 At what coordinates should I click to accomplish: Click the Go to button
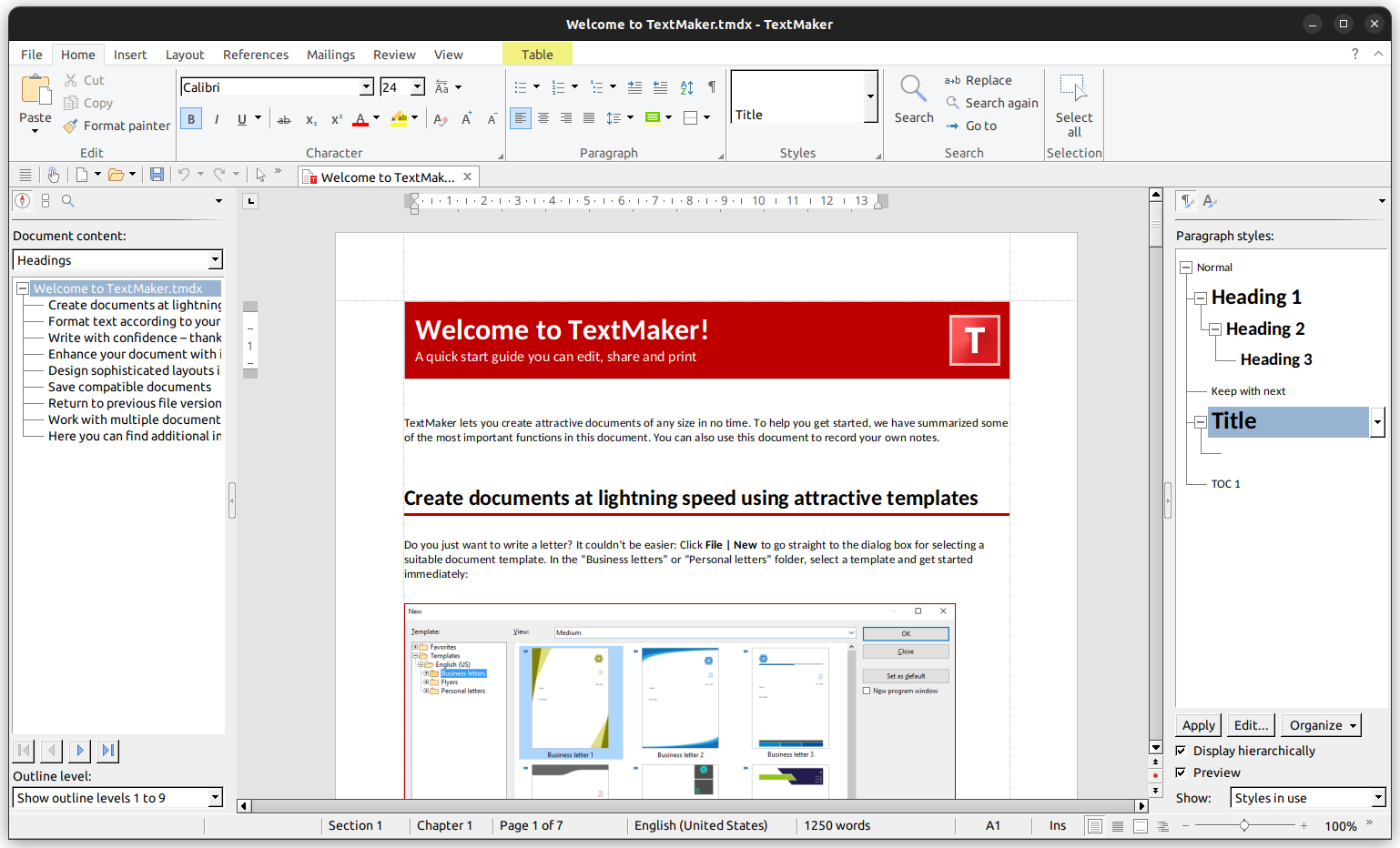coord(971,126)
